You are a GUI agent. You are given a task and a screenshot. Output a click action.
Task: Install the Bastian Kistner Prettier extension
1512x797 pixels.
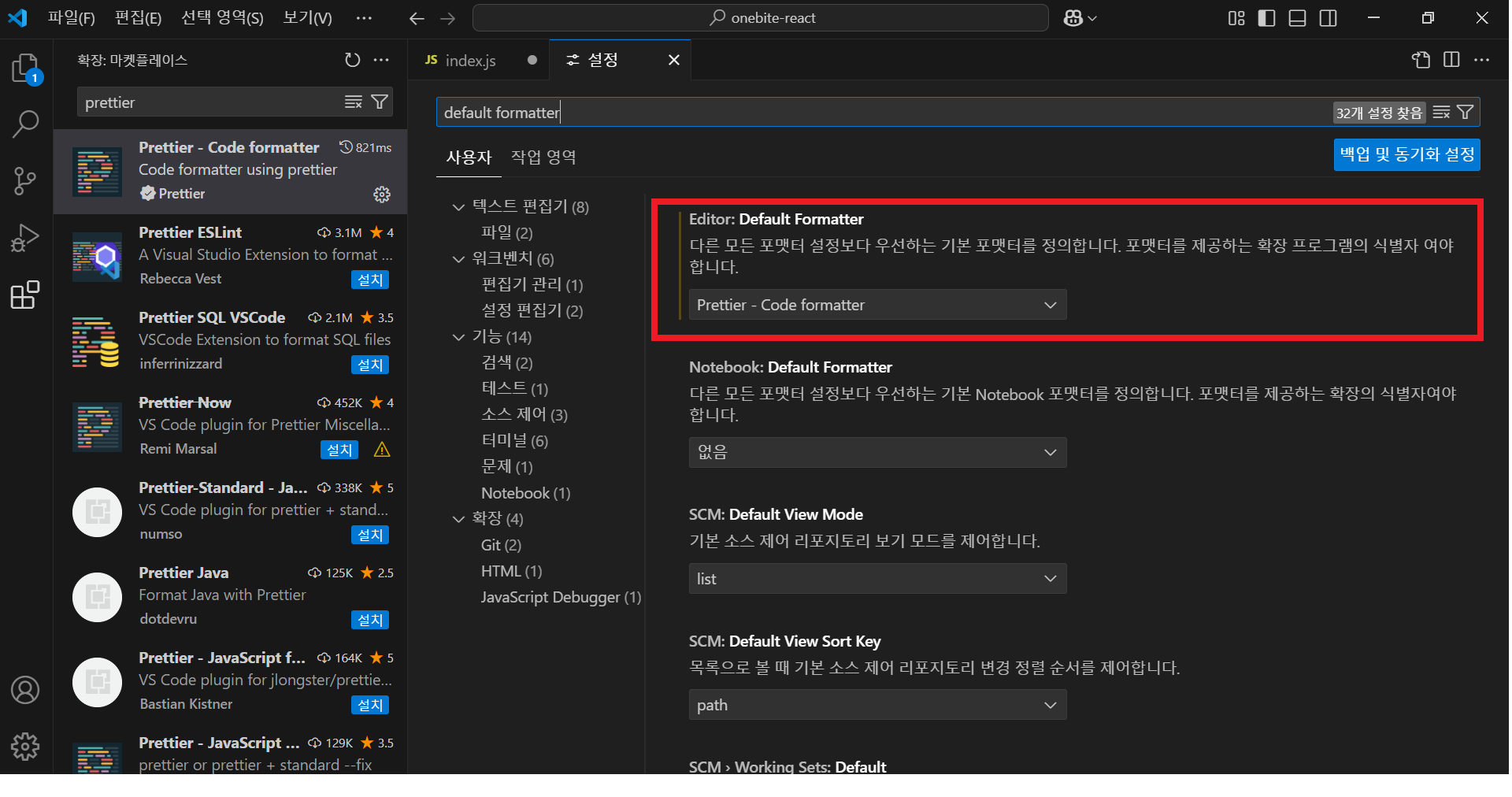click(370, 705)
